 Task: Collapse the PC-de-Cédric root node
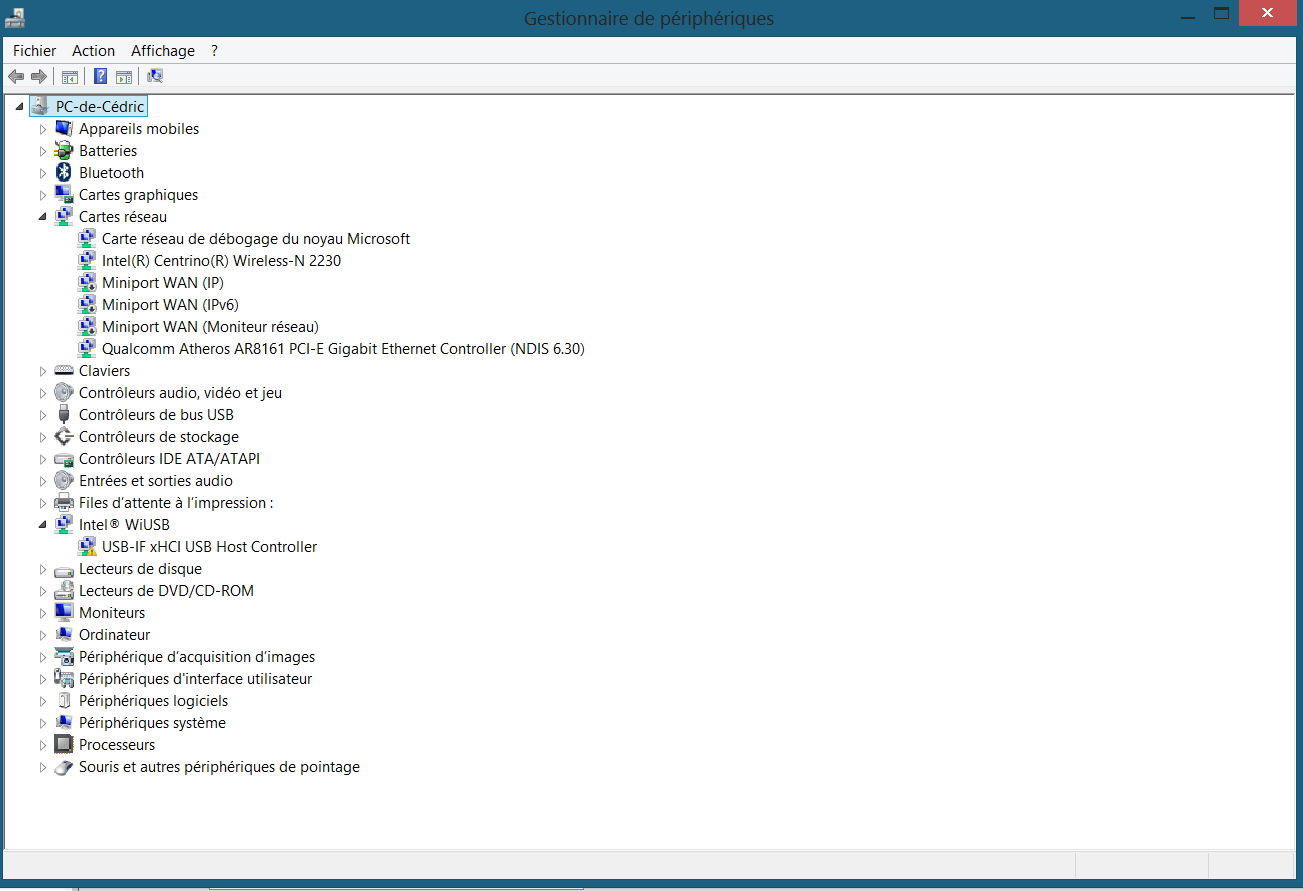click(20, 106)
